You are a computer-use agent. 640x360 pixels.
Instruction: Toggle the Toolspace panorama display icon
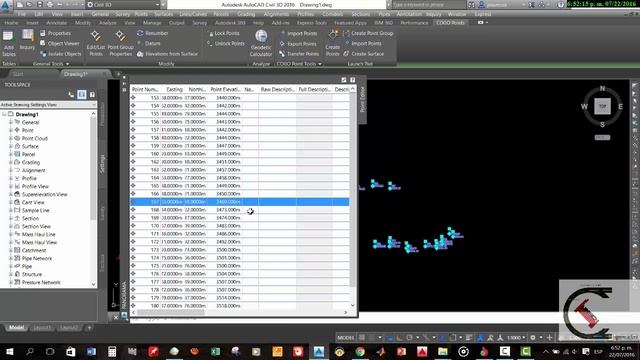point(82,94)
